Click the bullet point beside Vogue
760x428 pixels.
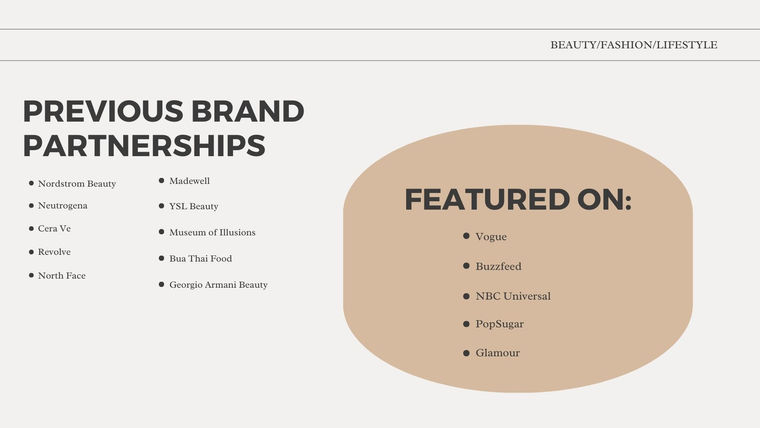[466, 236]
